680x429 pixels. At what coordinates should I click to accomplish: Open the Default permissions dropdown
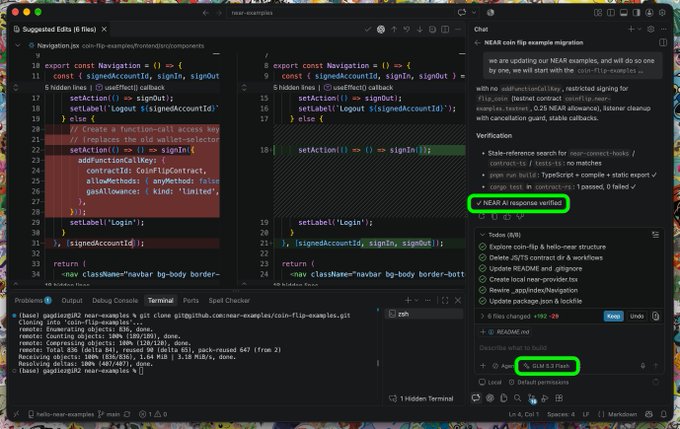coord(539,382)
